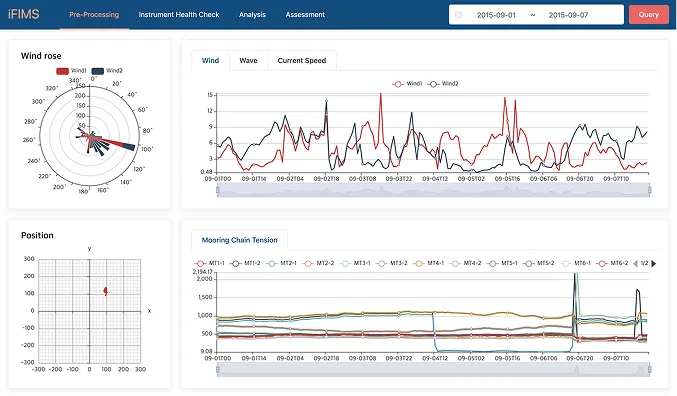Edit the start date 2015-09-01

496,15
